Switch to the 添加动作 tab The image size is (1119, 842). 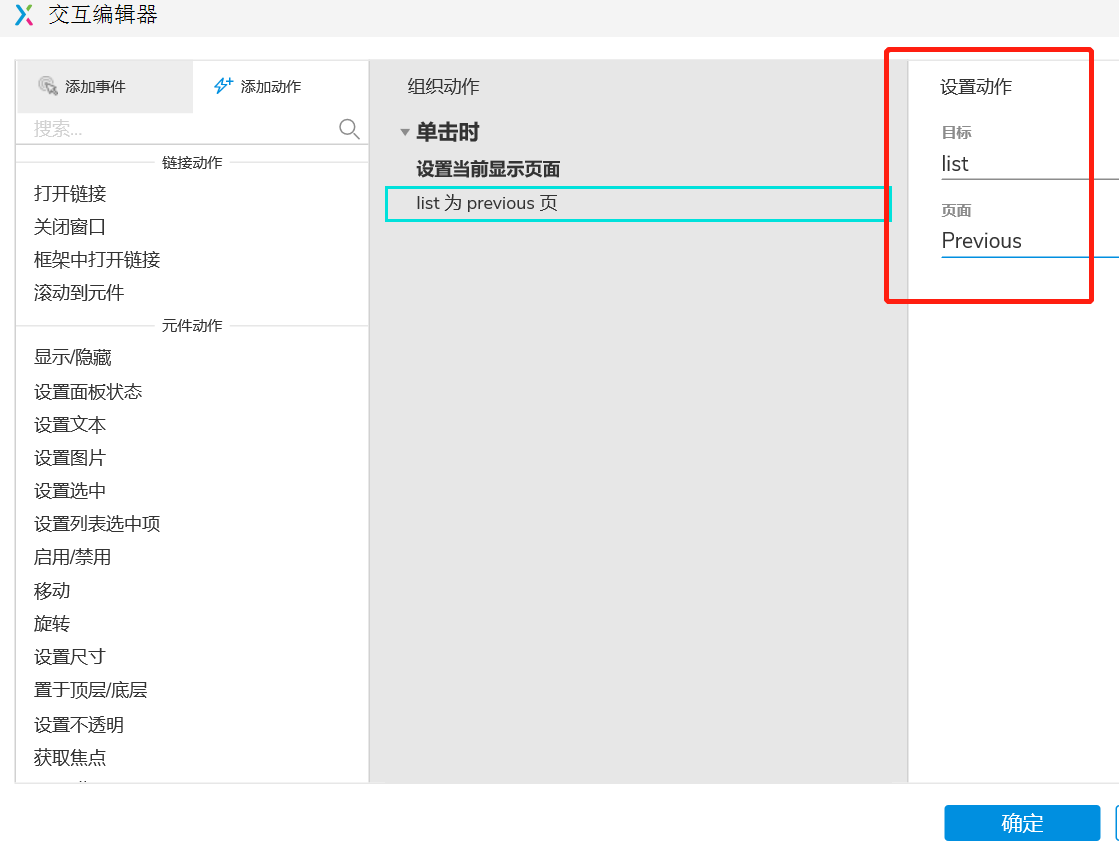pyautogui.click(x=280, y=86)
